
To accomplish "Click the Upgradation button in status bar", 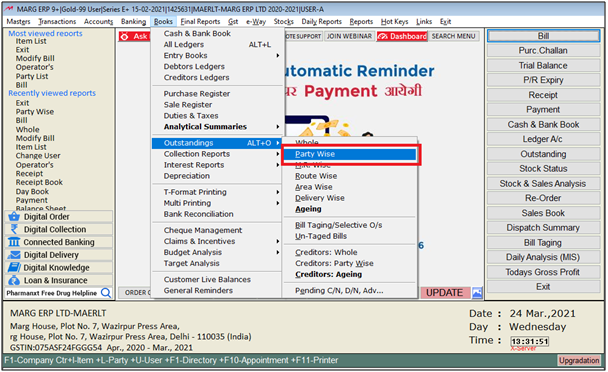I will [x=579, y=360].
